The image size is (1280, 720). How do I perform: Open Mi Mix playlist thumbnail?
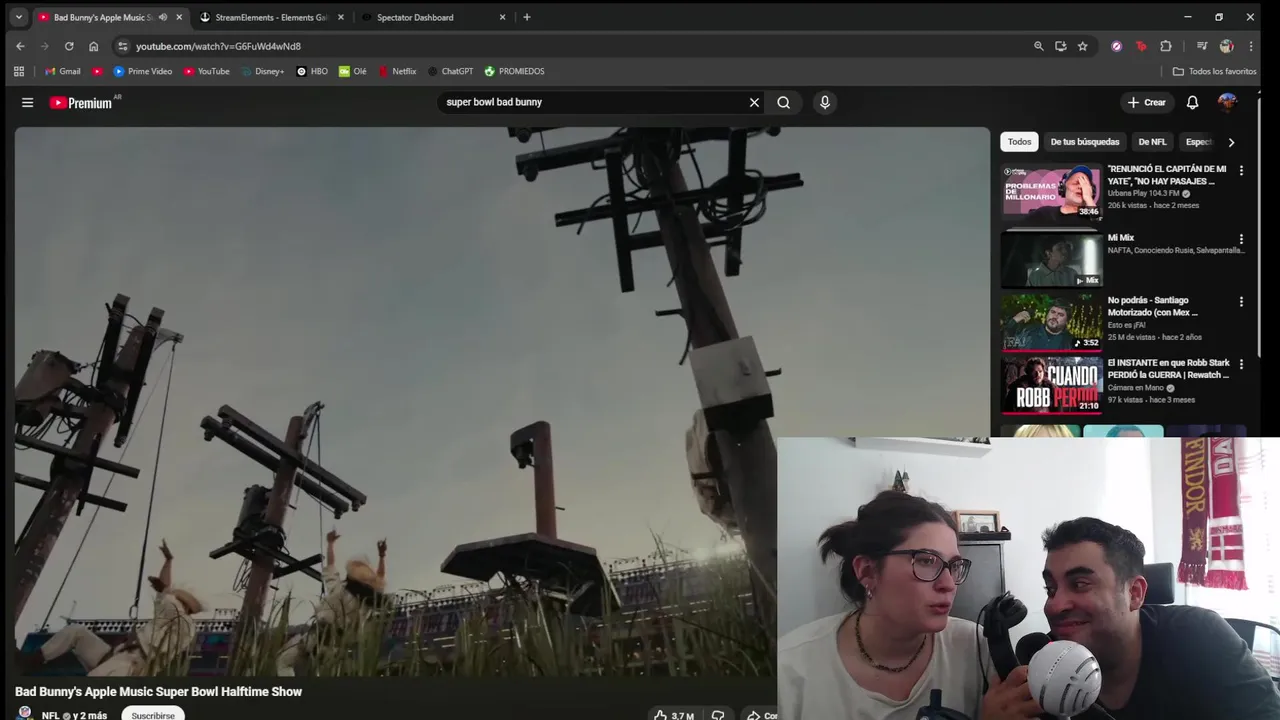(1051, 259)
